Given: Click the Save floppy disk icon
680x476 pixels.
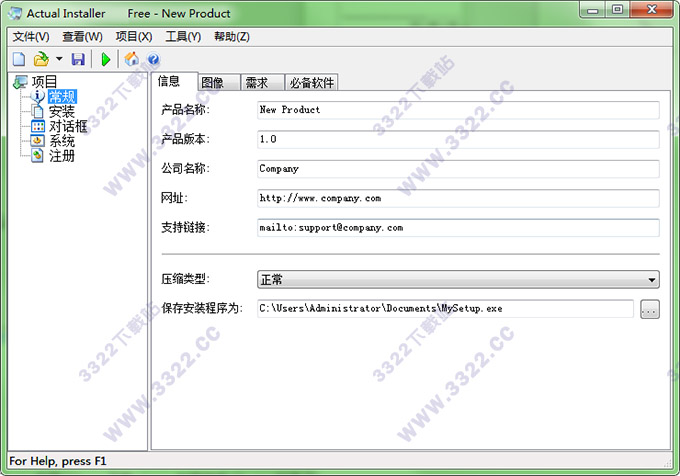Looking at the screenshot, I should (x=78, y=59).
